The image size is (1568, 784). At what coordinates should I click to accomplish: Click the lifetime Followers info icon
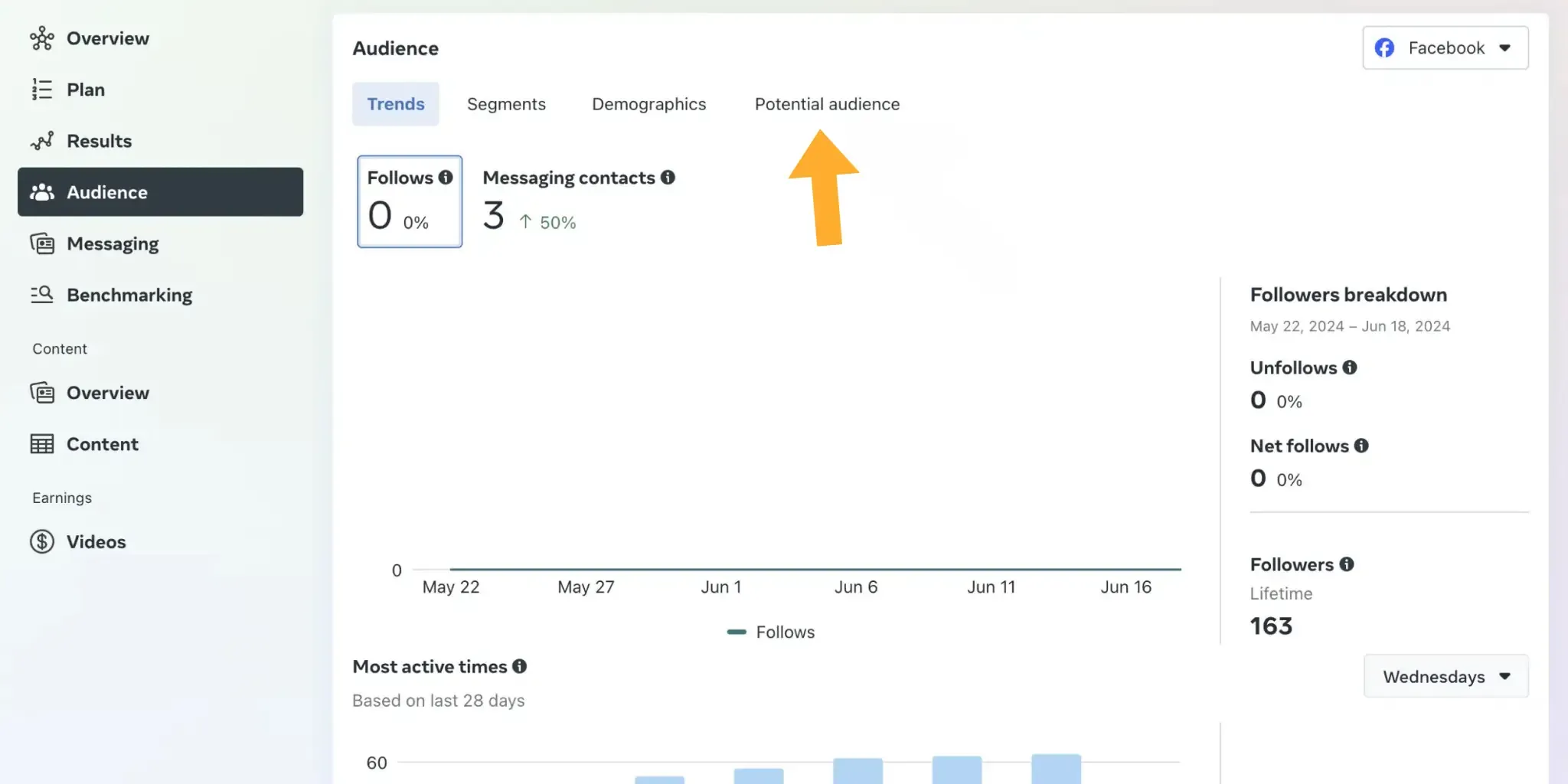(x=1347, y=564)
